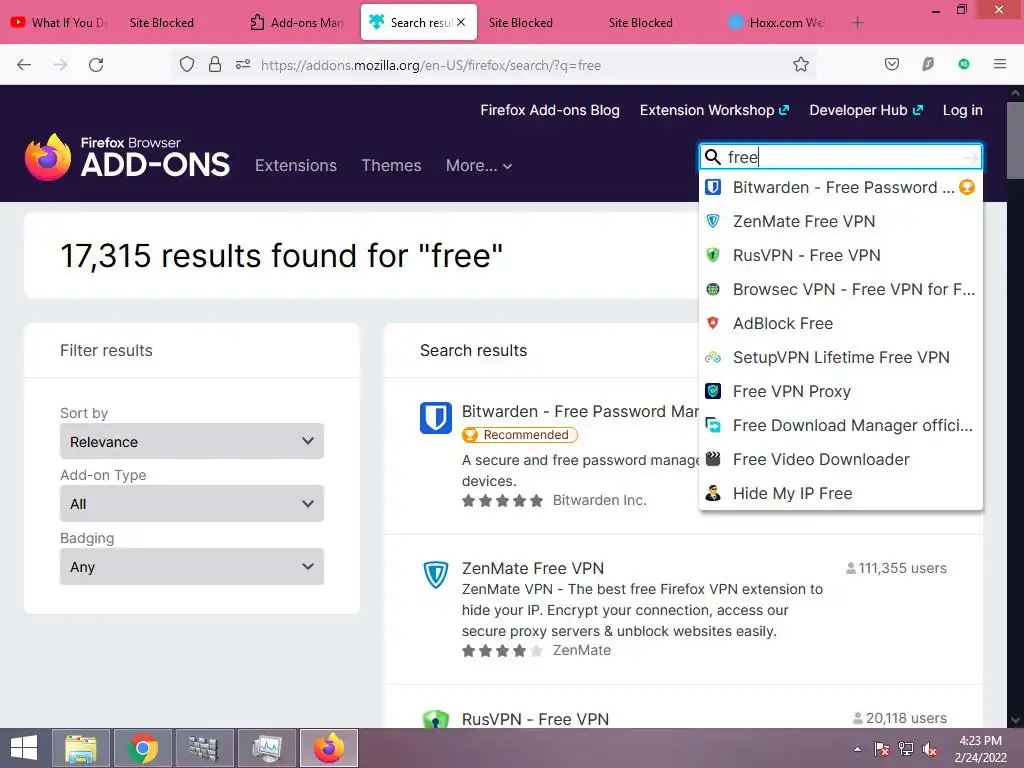Open the firewall brick-wall taskbar icon

point(204,748)
